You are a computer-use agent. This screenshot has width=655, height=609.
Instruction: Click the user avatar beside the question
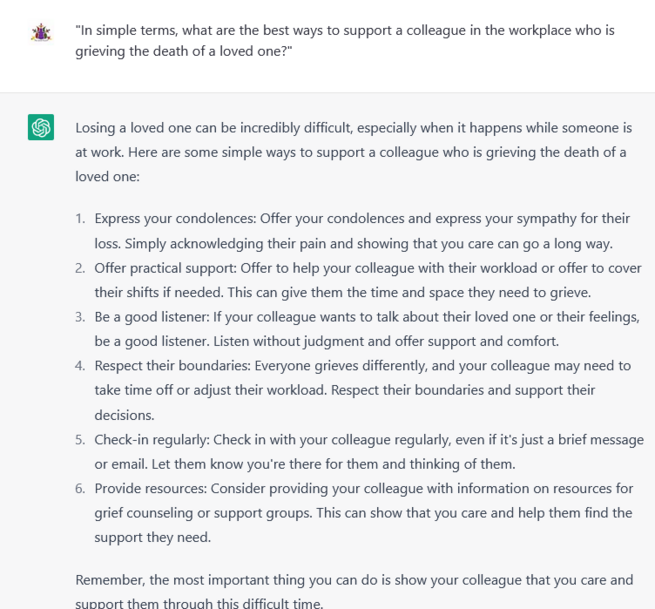point(41,33)
